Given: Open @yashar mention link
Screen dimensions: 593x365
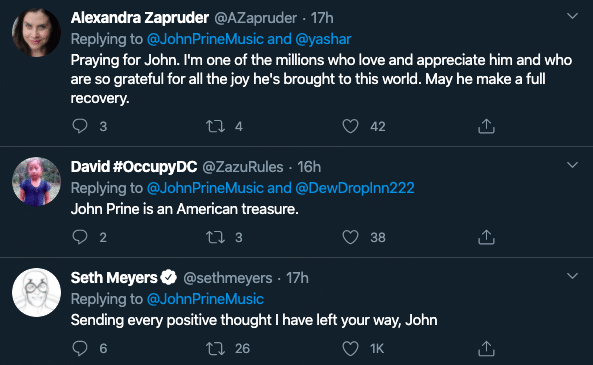Looking at the screenshot, I should (x=323, y=39).
